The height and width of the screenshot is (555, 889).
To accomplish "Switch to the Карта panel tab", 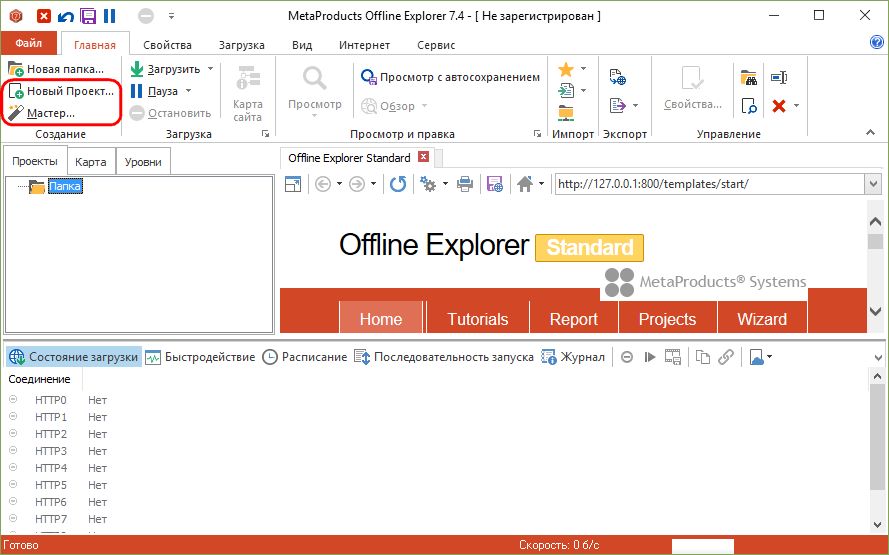I will [91, 162].
